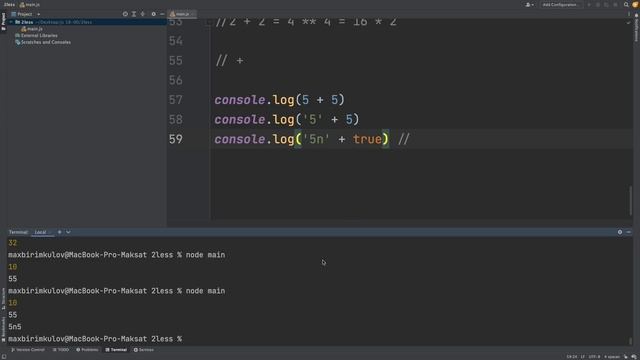This screenshot has width=640, height=360.
Task: Click the Project vertical sidebar tab
Action: tap(3, 21)
